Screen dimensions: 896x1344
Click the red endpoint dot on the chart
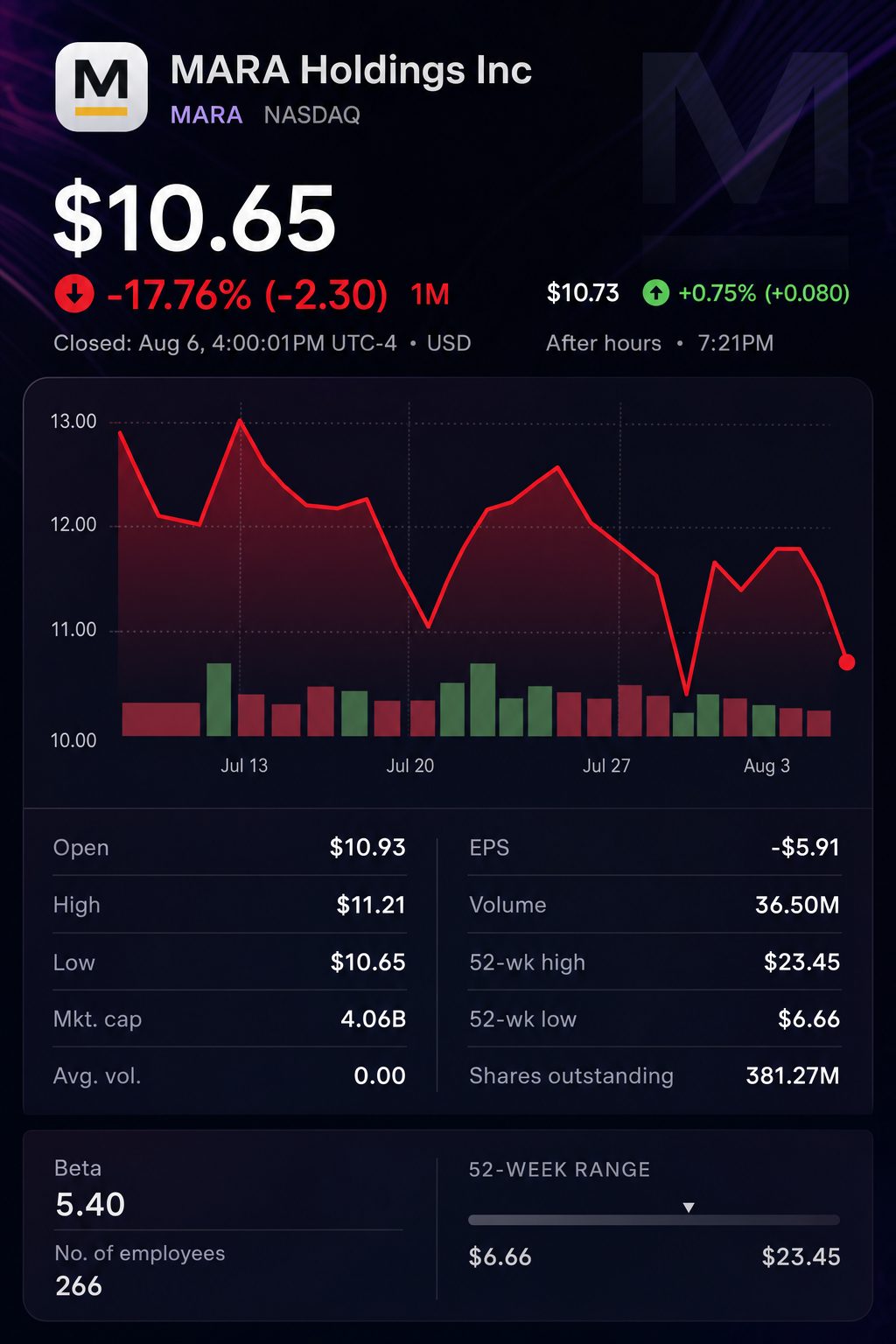[846, 662]
